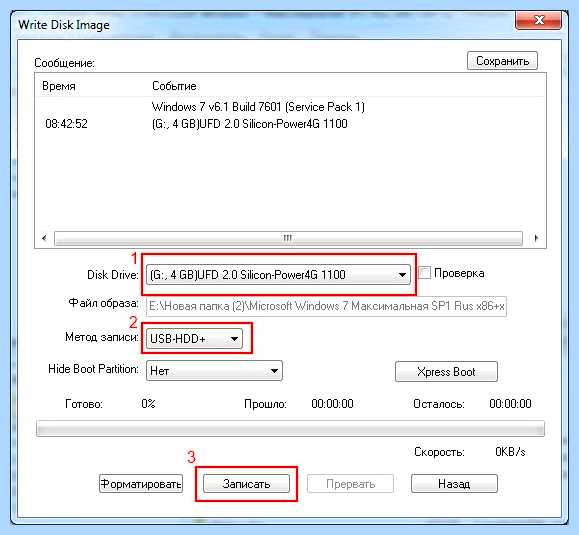Click the Время column header
Image resolution: width=579 pixels, height=535 pixels.
click(59, 86)
